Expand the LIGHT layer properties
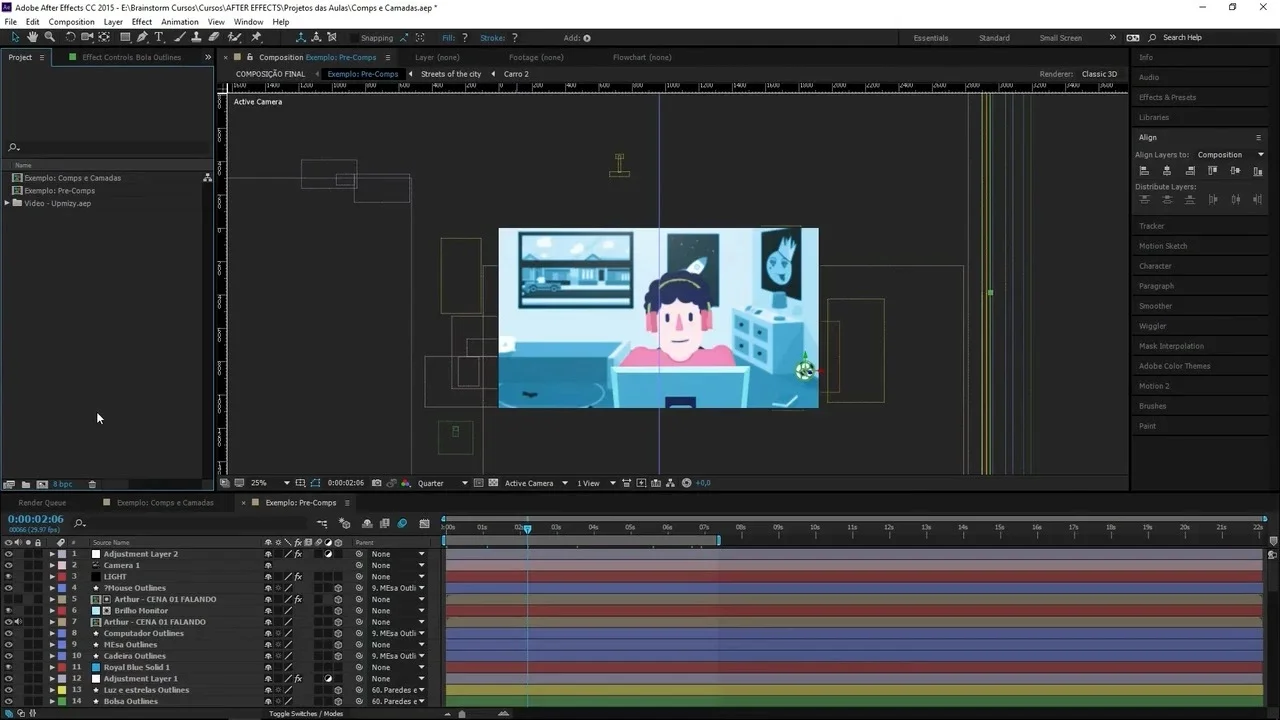This screenshot has width=1280, height=720. (52, 577)
